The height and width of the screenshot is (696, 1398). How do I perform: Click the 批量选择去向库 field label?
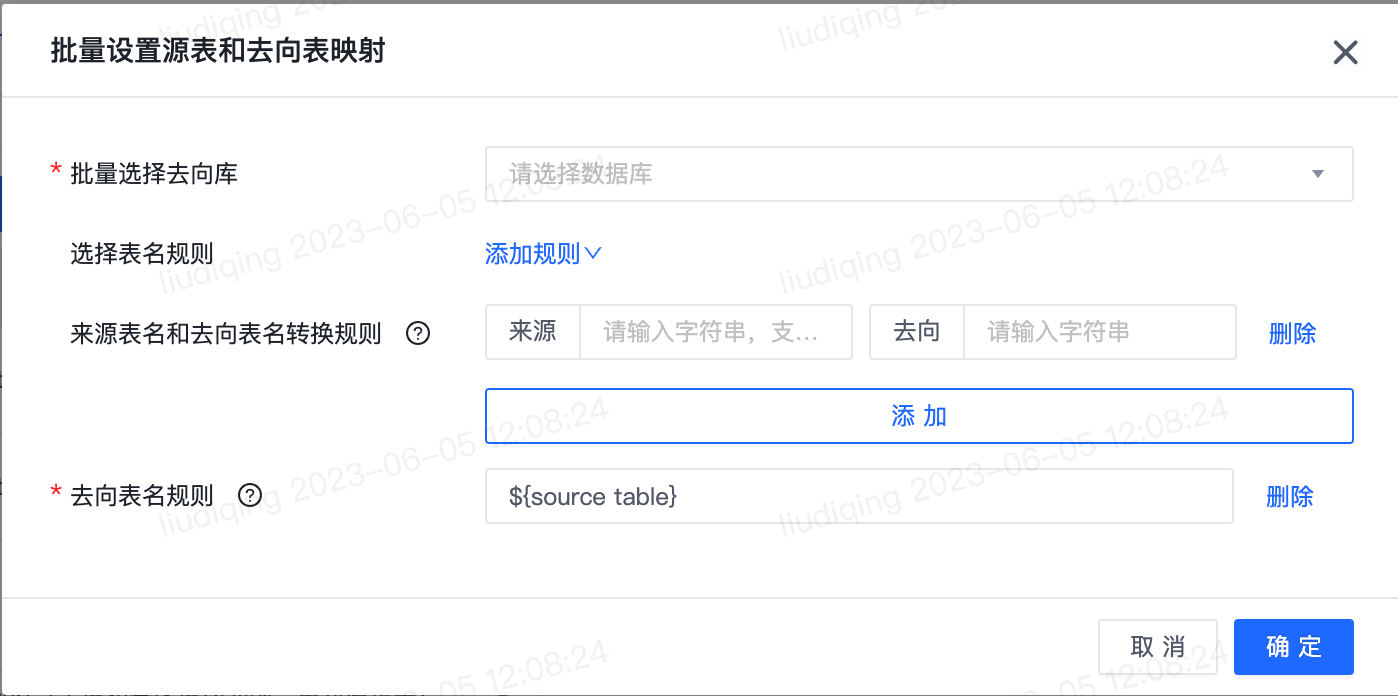(x=154, y=174)
